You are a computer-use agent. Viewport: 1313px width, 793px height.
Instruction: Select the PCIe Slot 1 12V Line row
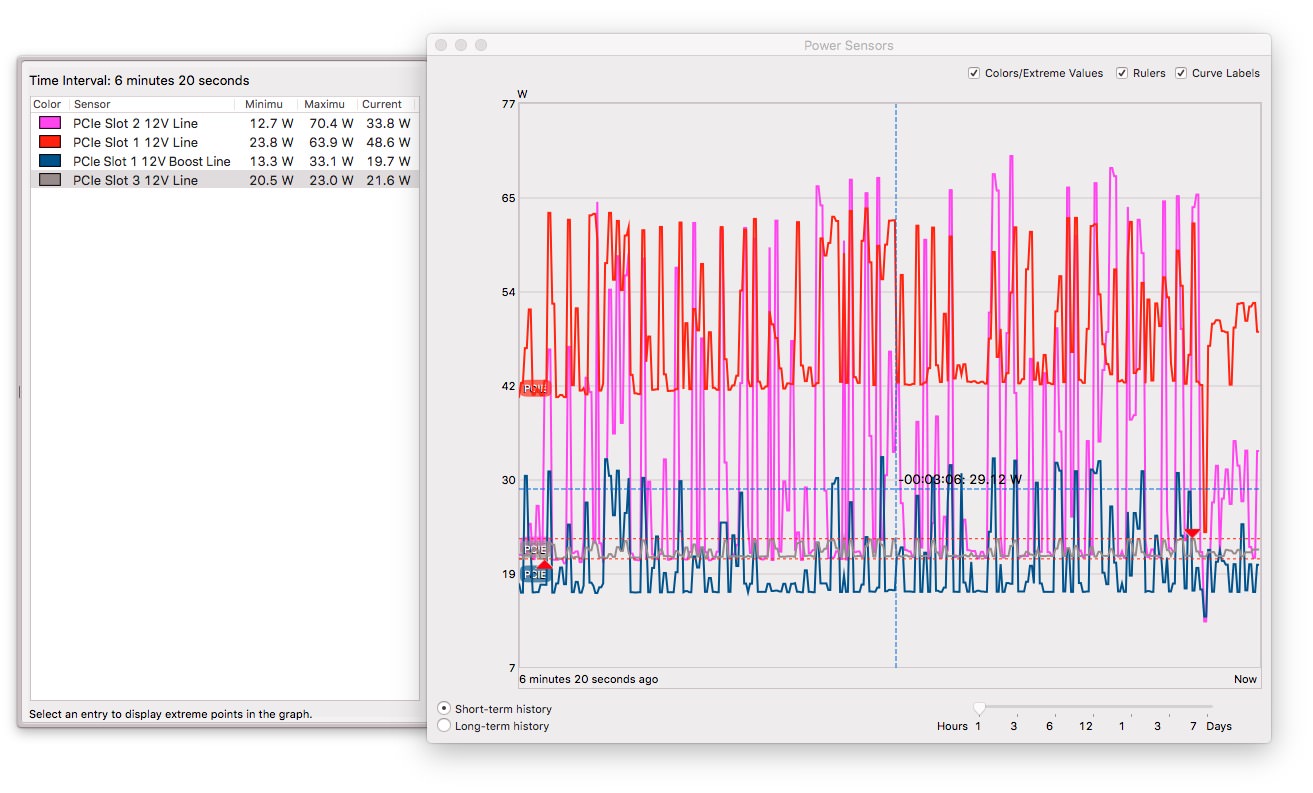(224, 142)
